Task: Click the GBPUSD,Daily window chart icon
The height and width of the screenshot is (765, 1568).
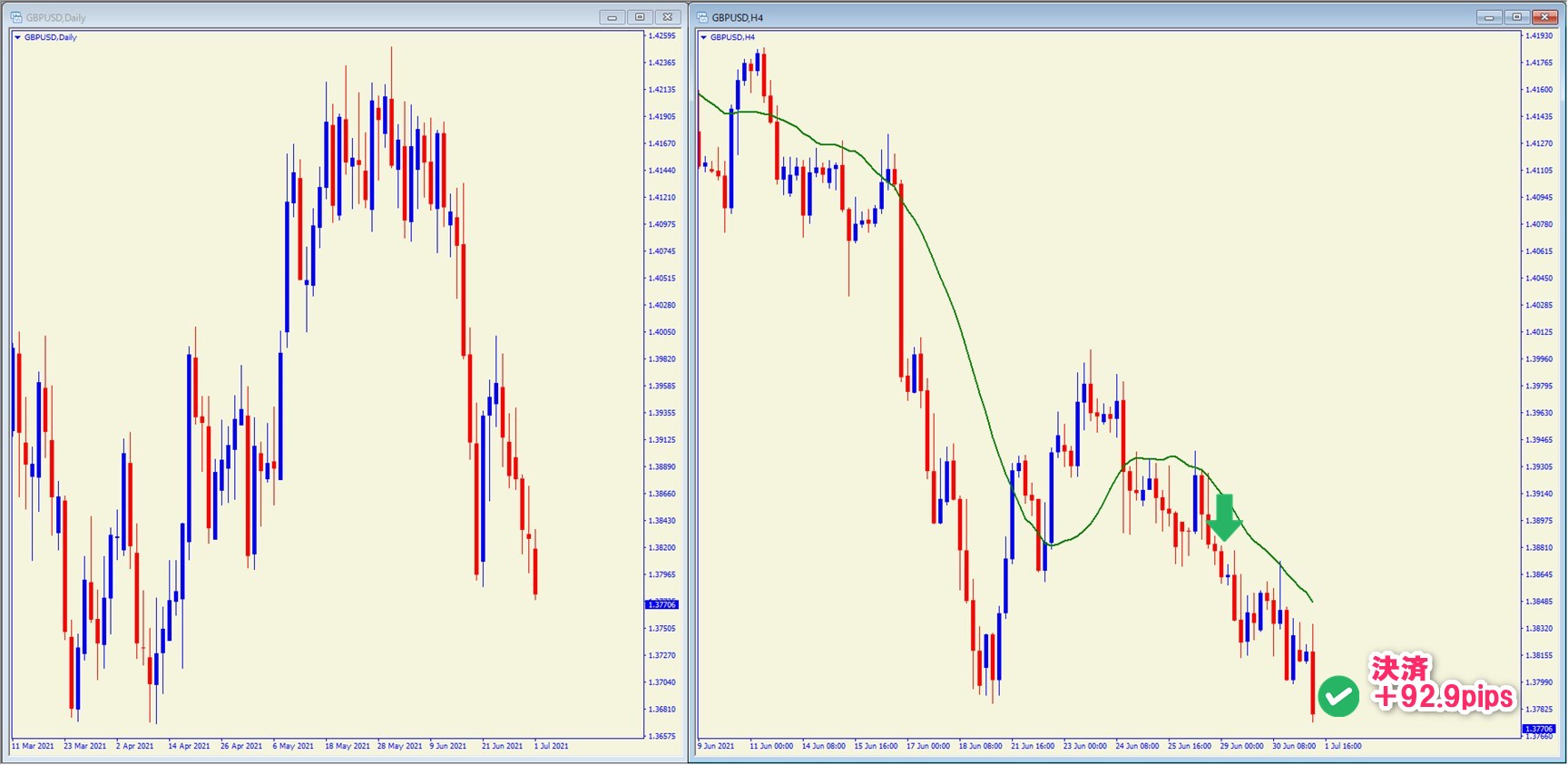Action: (15, 17)
